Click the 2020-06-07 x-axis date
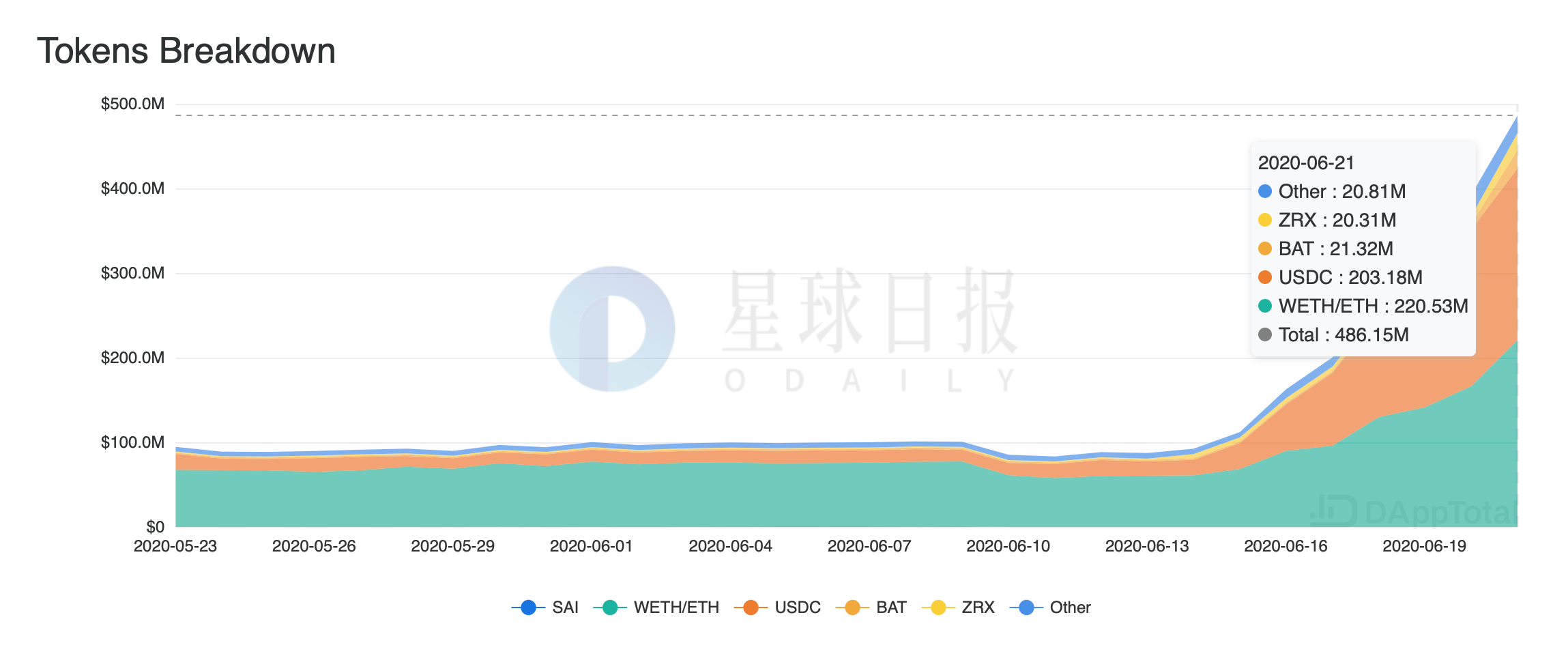 click(x=869, y=546)
